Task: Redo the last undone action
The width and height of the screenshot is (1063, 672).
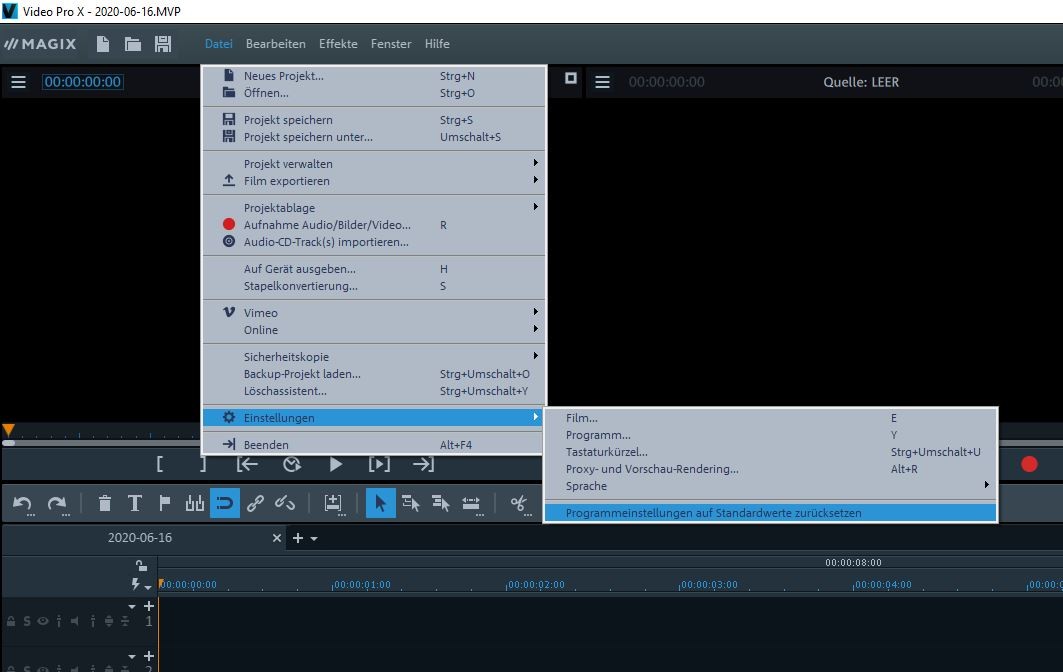Action: click(x=57, y=504)
